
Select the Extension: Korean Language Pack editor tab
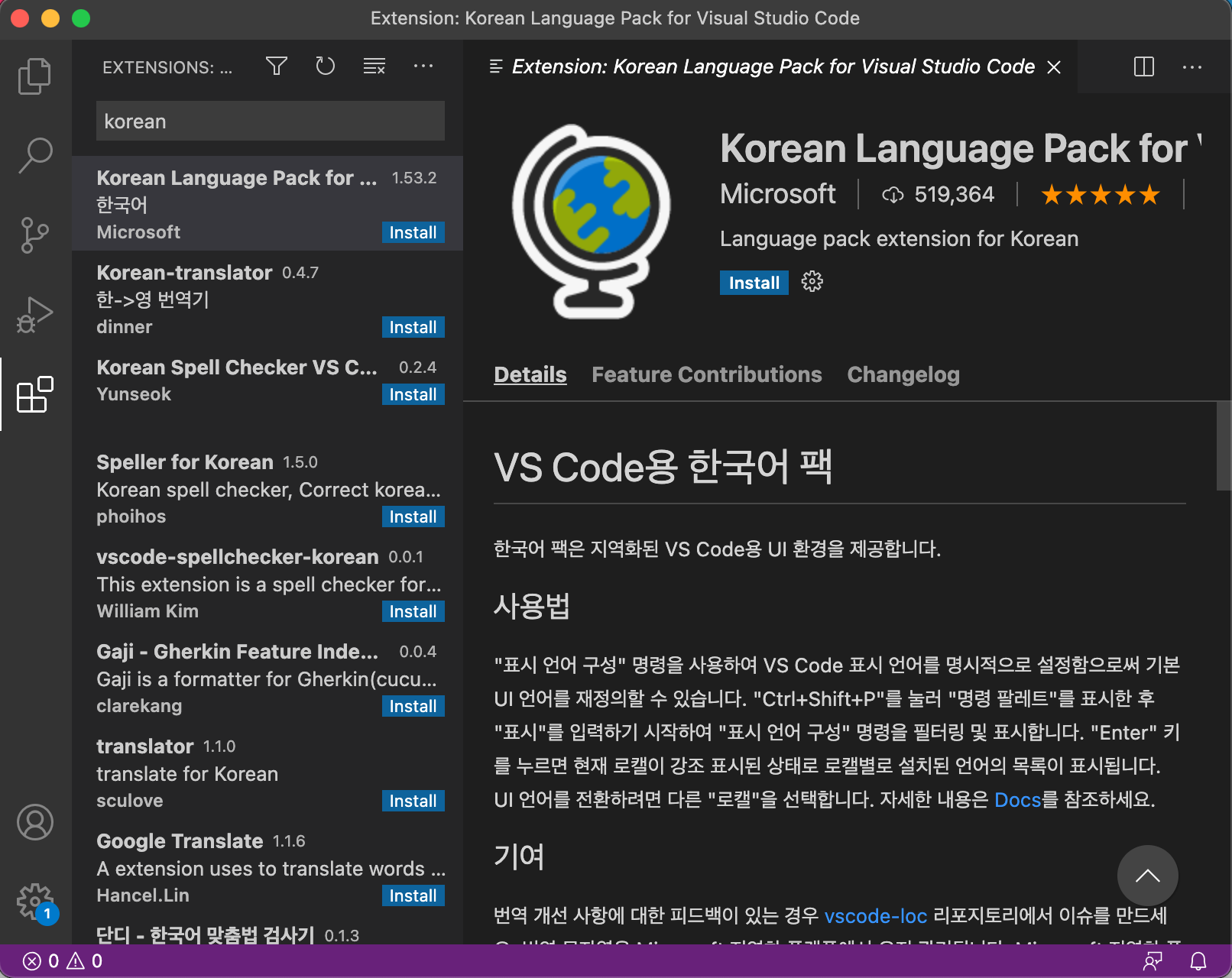pos(770,66)
